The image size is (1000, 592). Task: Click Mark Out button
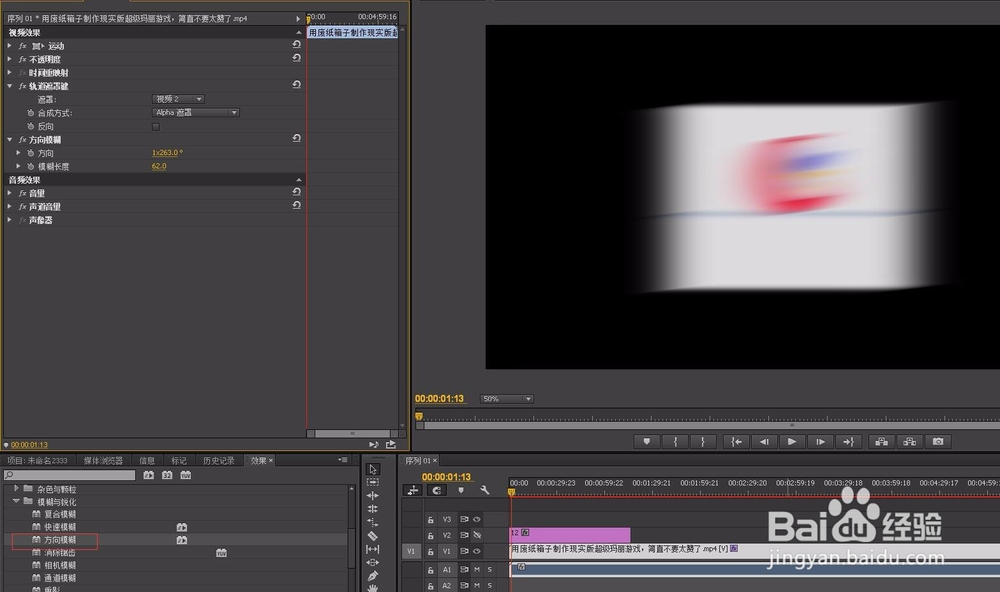tap(703, 441)
